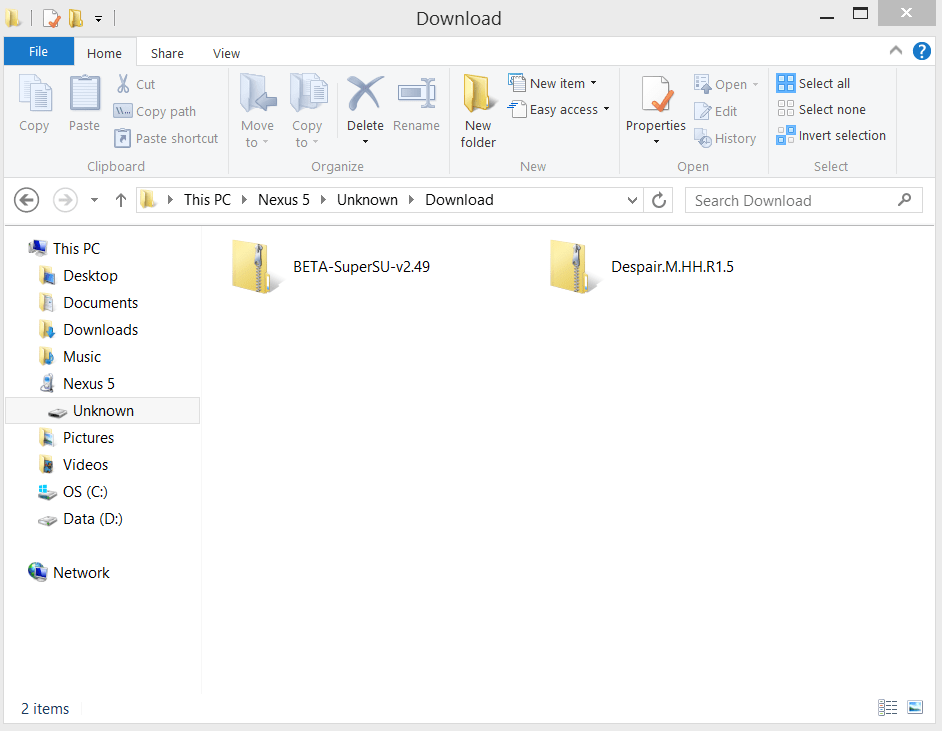Go up one folder level
This screenshot has width=942, height=731.
coord(121,201)
